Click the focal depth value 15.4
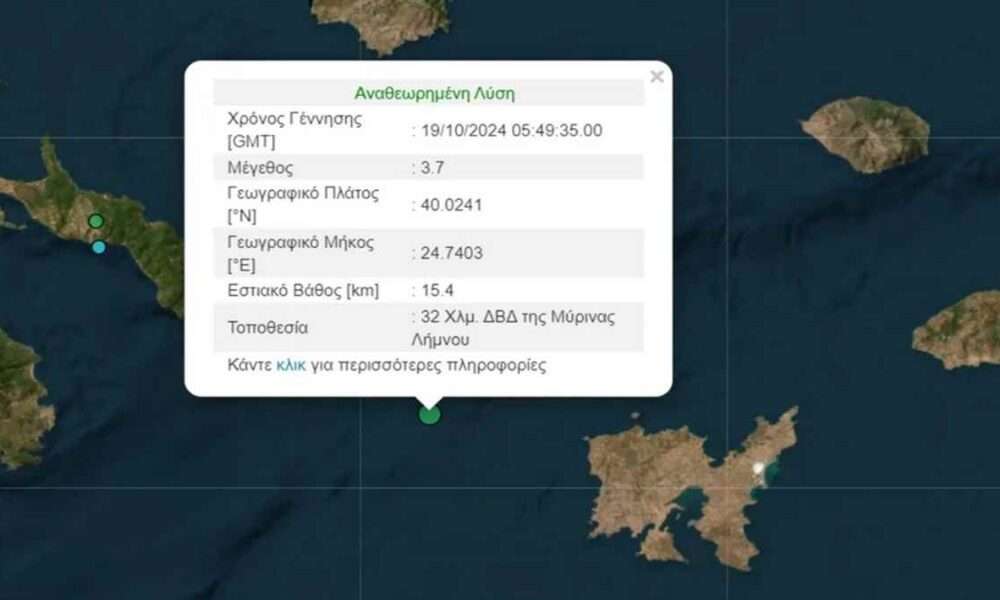 tap(438, 291)
